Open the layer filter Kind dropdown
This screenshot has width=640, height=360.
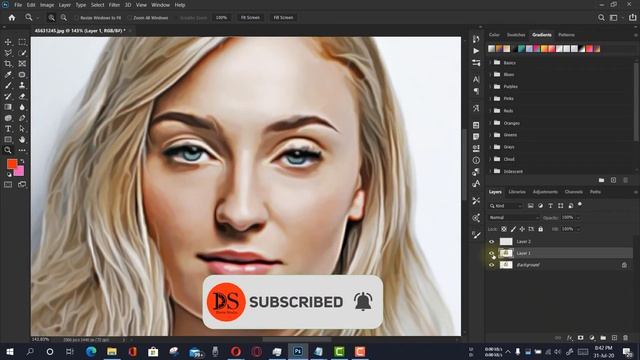pyautogui.click(x=506, y=206)
